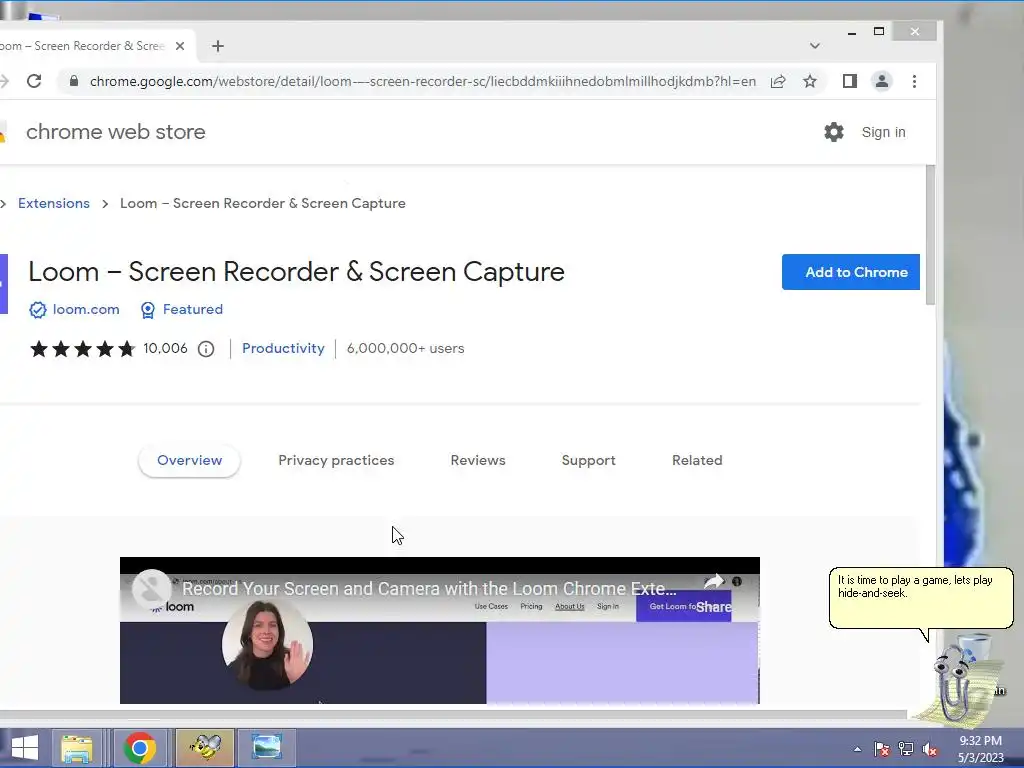The width and height of the screenshot is (1024, 768).
Task: Click the Add to Chrome button
Action: point(850,272)
